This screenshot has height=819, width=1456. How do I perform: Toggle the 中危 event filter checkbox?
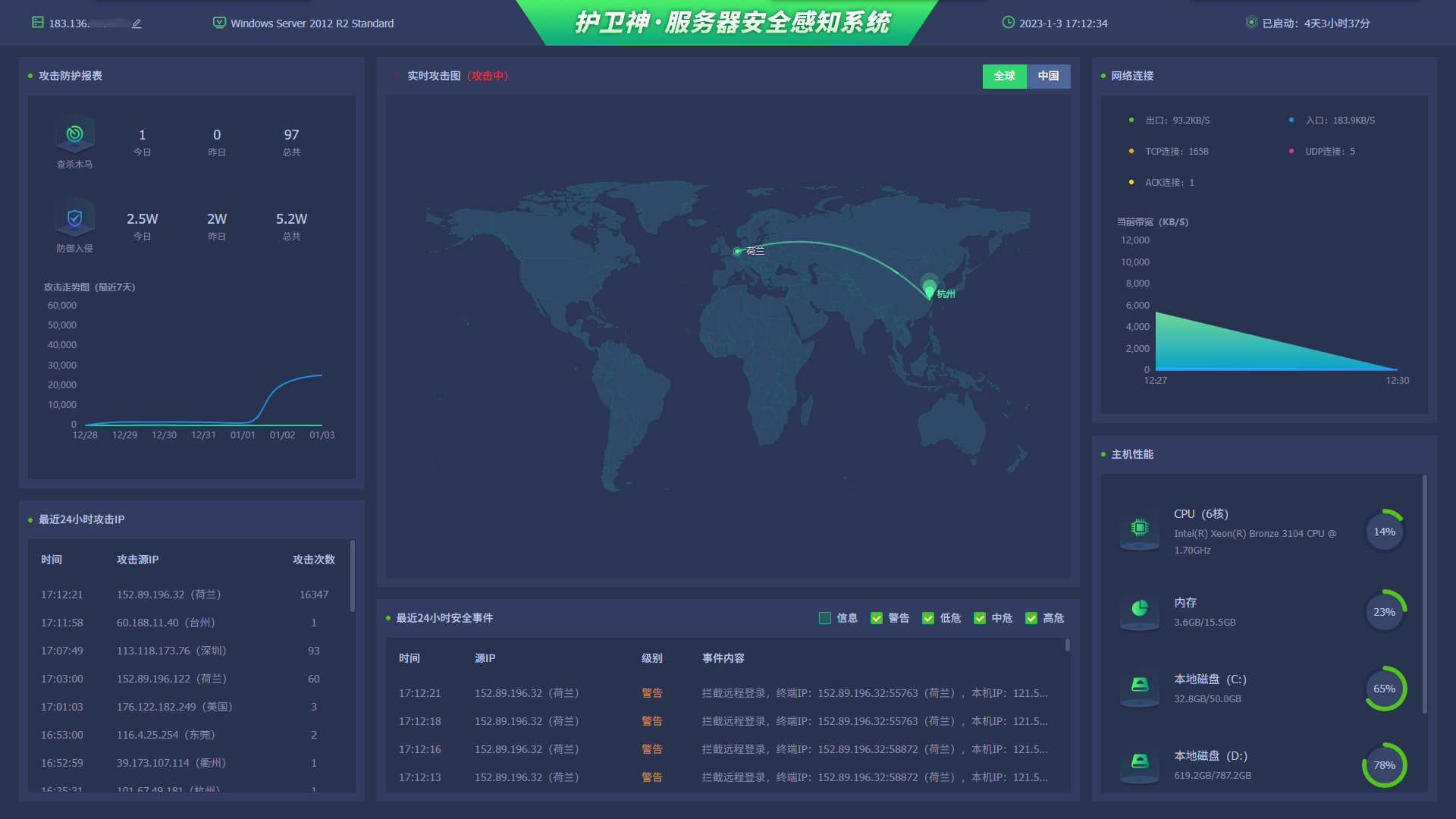[980, 618]
